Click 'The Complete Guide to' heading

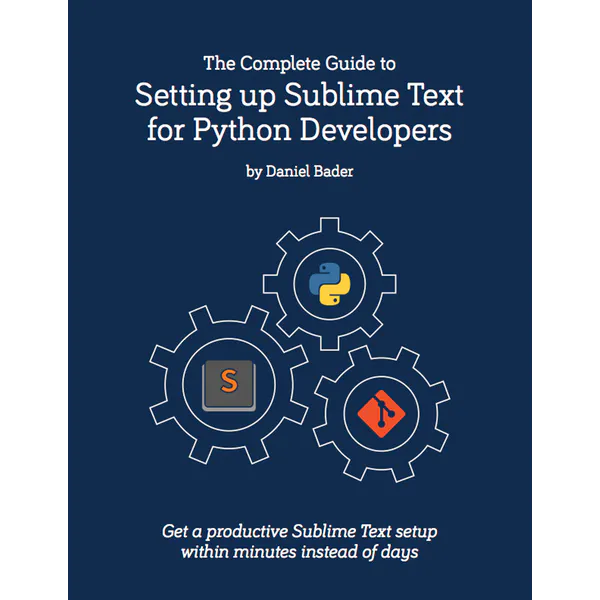click(299, 63)
